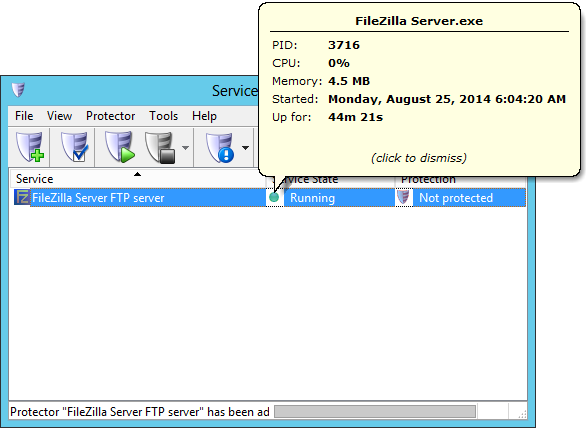587x428 pixels.
Task: Open the File menu
Action: coord(24,116)
